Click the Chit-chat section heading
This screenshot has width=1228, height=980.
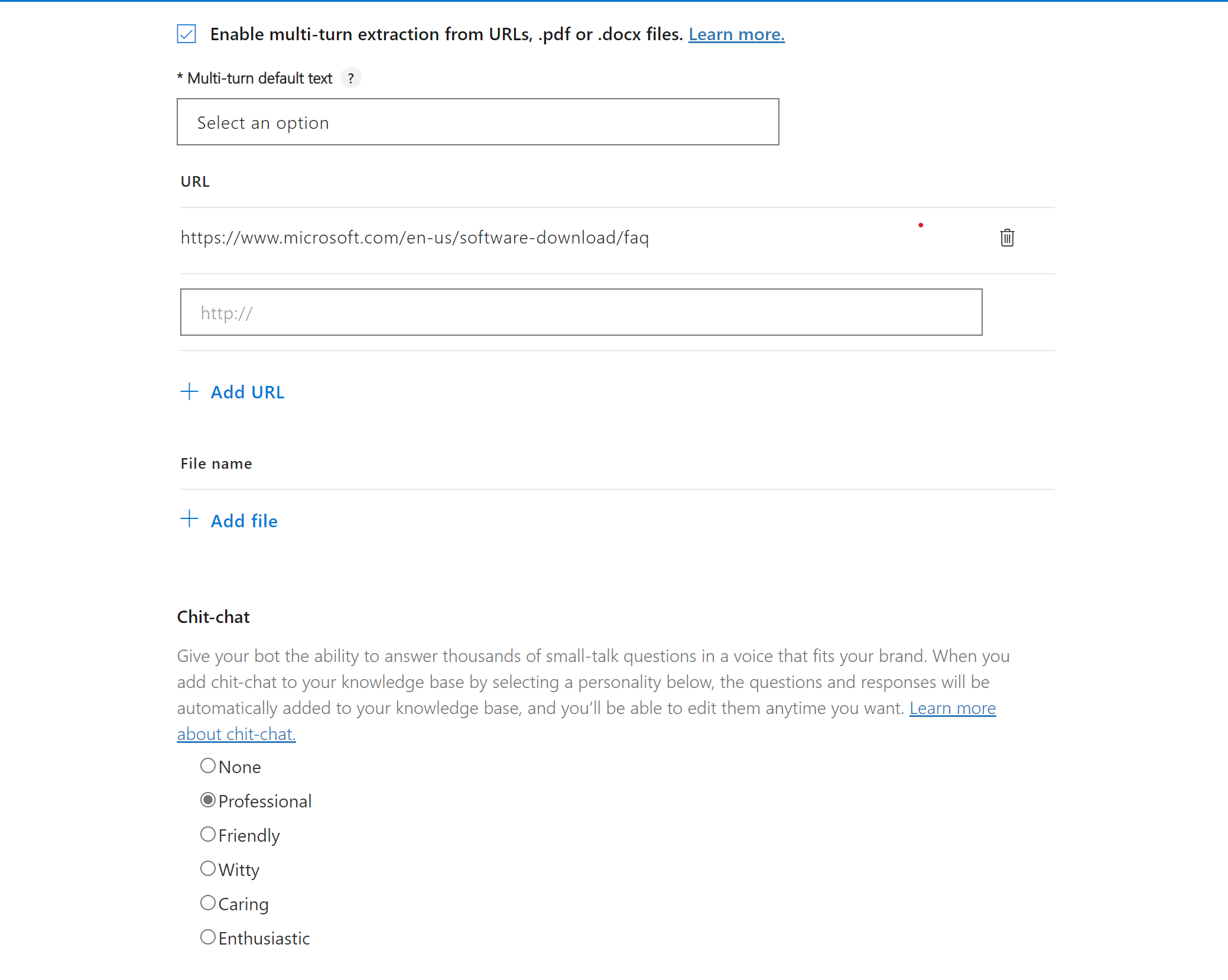[213, 617]
